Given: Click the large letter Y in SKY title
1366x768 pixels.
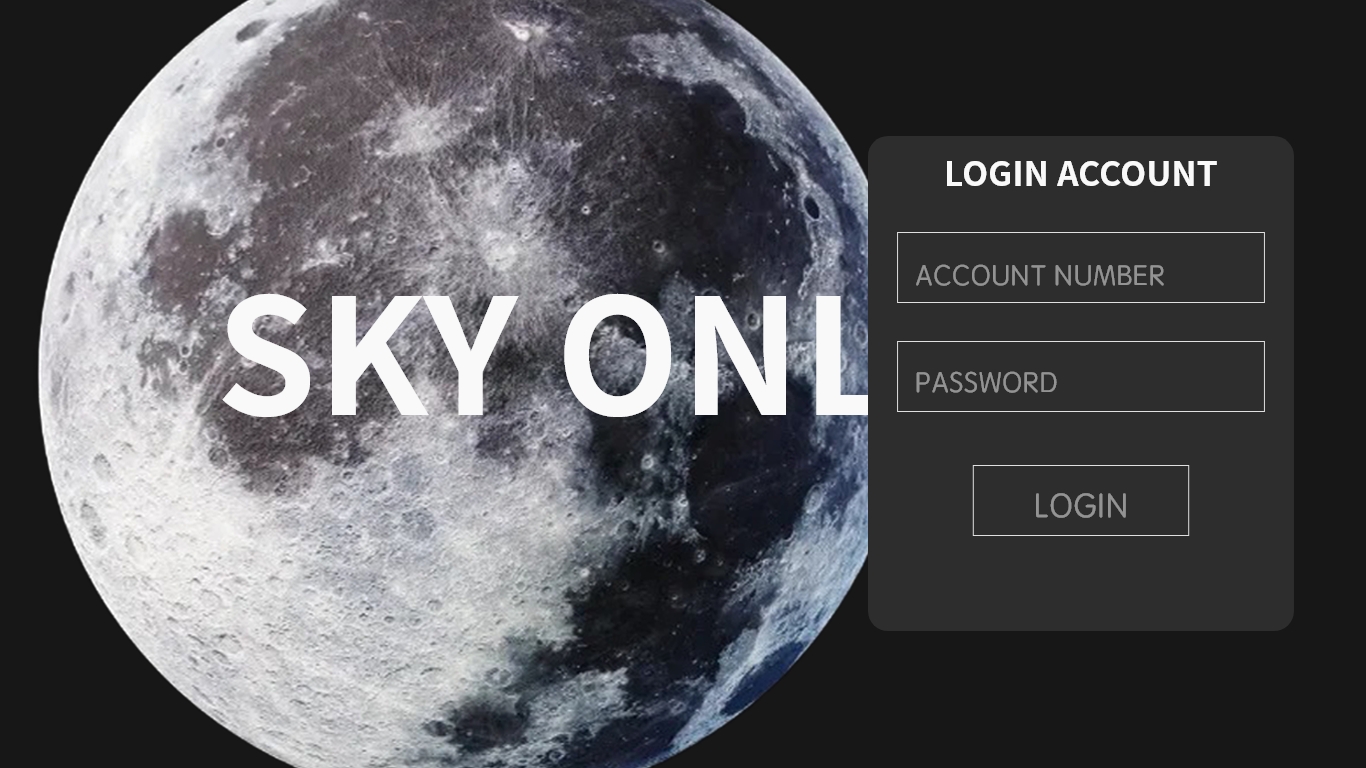Looking at the screenshot, I should tap(477, 357).
